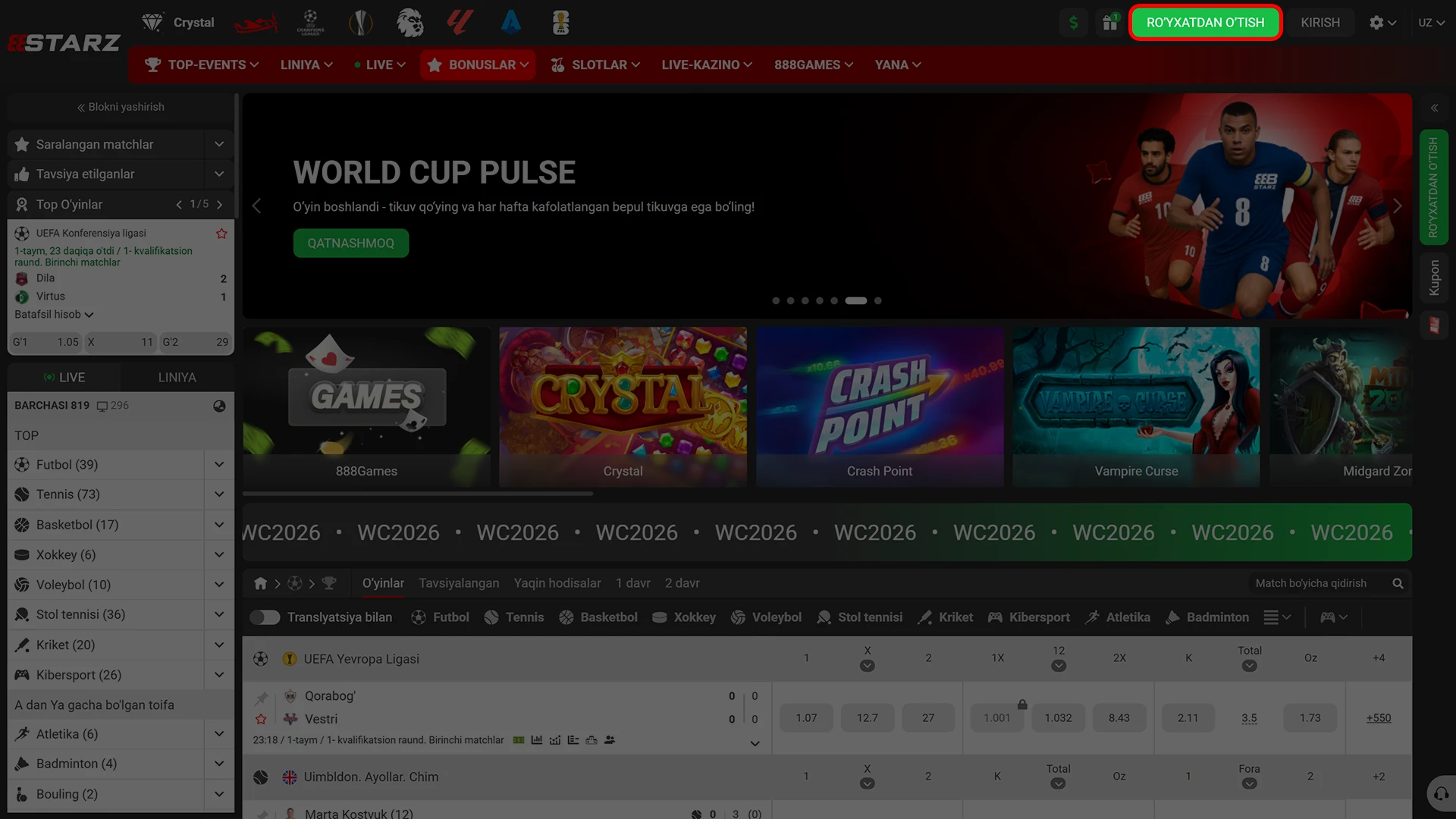Open the settings gear menu
This screenshot has height=819, width=1456.
pyautogui.click(x=1382, y=23)
